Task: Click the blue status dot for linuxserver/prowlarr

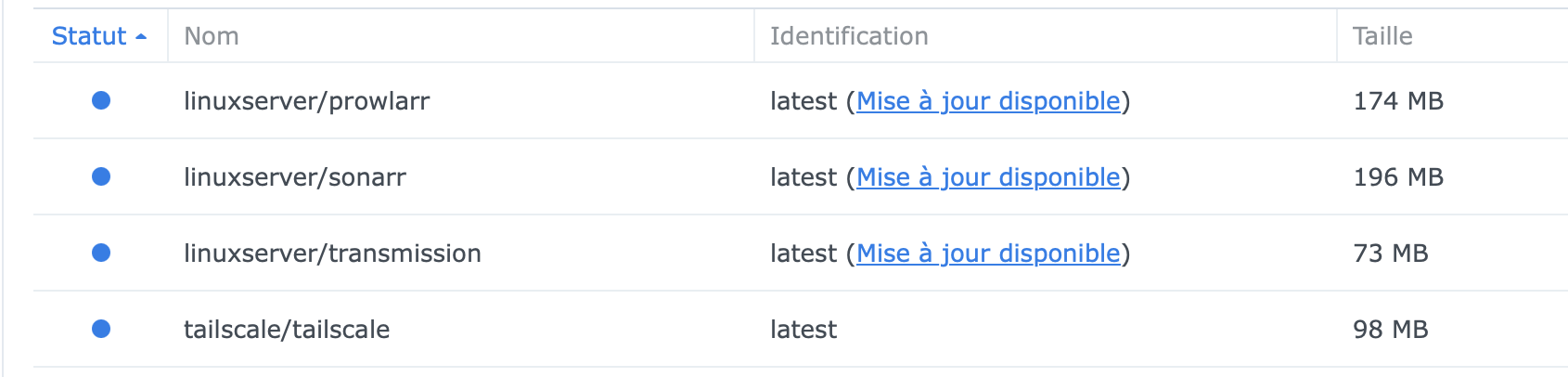Action: click(101, 100)
